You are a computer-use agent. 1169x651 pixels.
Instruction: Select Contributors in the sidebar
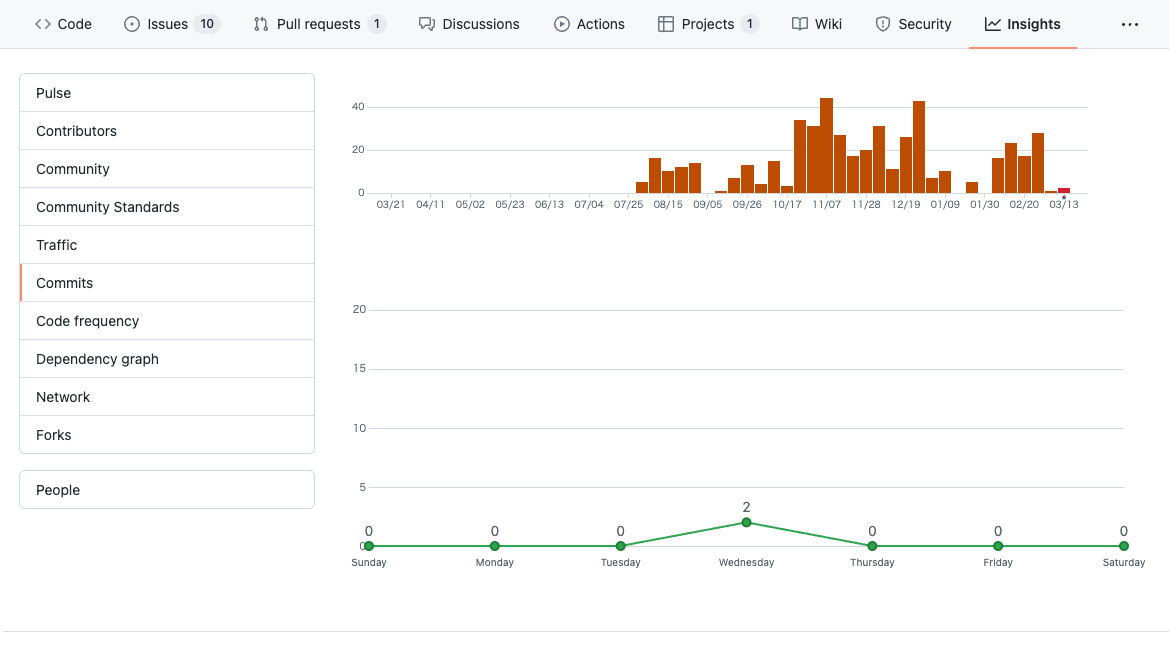point(167,131)
